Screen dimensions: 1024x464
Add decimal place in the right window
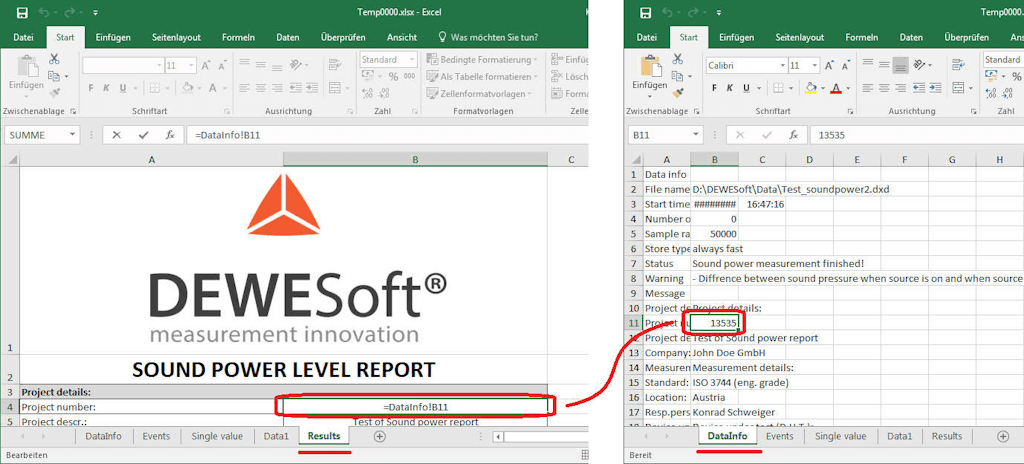[990, 93]
